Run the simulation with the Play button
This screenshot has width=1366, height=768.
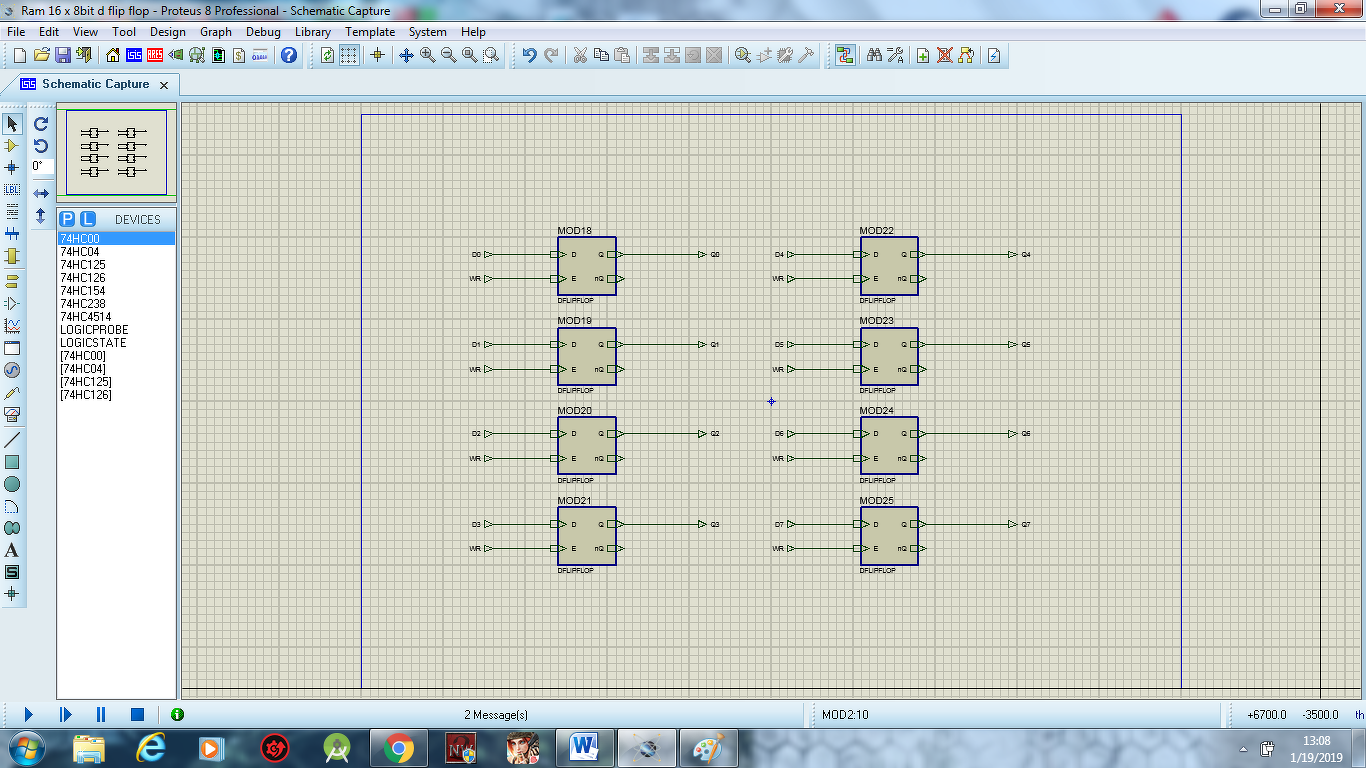click(29, 714)
